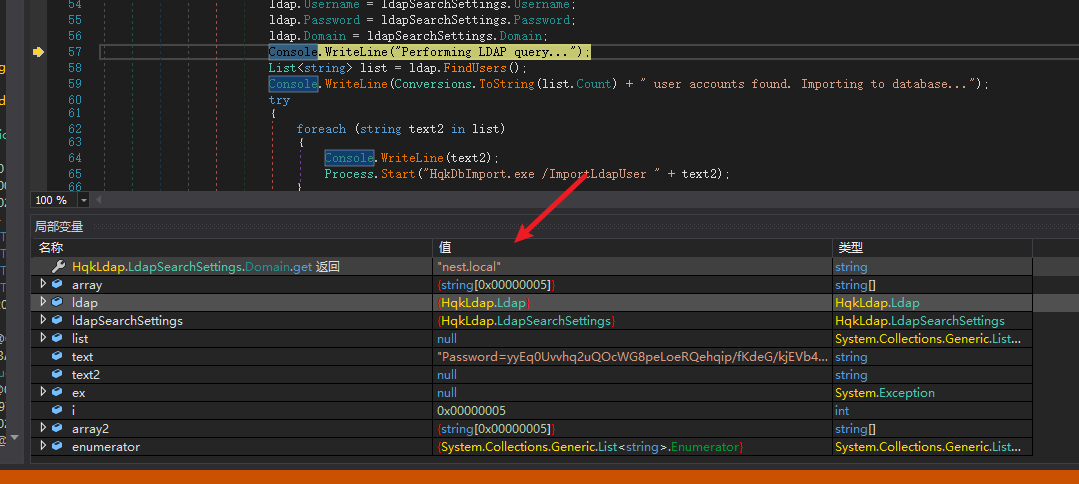
Task: Click the cube icon of enumerator variable
Action: pyautogui.click(x=58, y=446)
